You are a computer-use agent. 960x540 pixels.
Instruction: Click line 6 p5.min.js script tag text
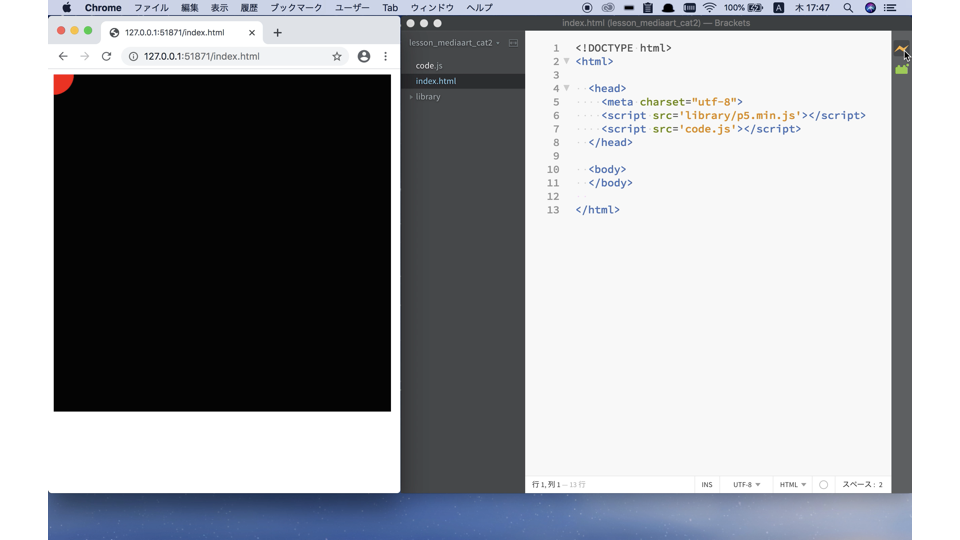[x=733, y=115]
